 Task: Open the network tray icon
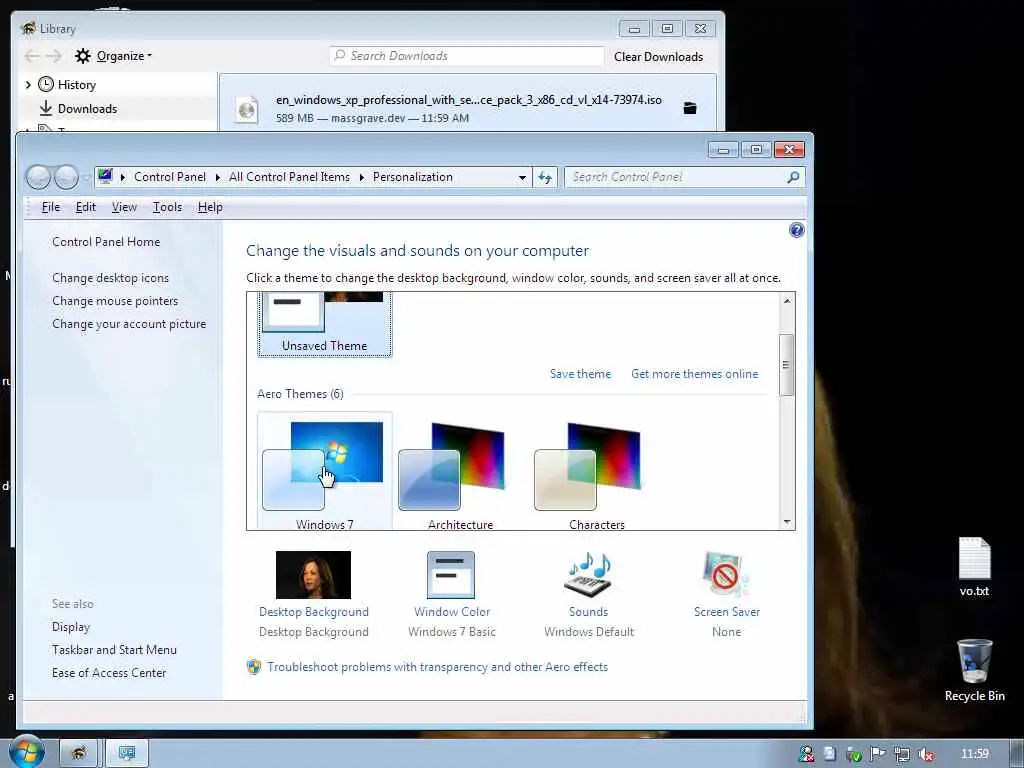(x=902, y=755)
